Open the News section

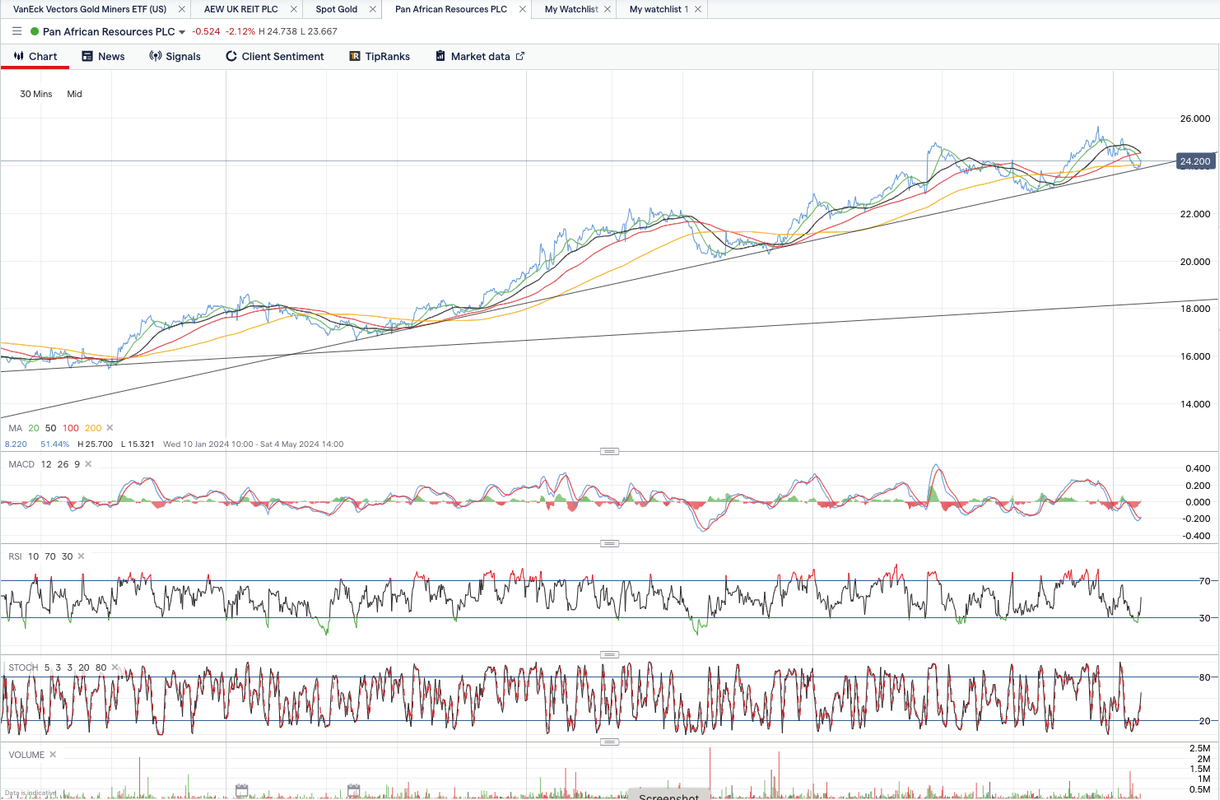click(x=103, y=56)
